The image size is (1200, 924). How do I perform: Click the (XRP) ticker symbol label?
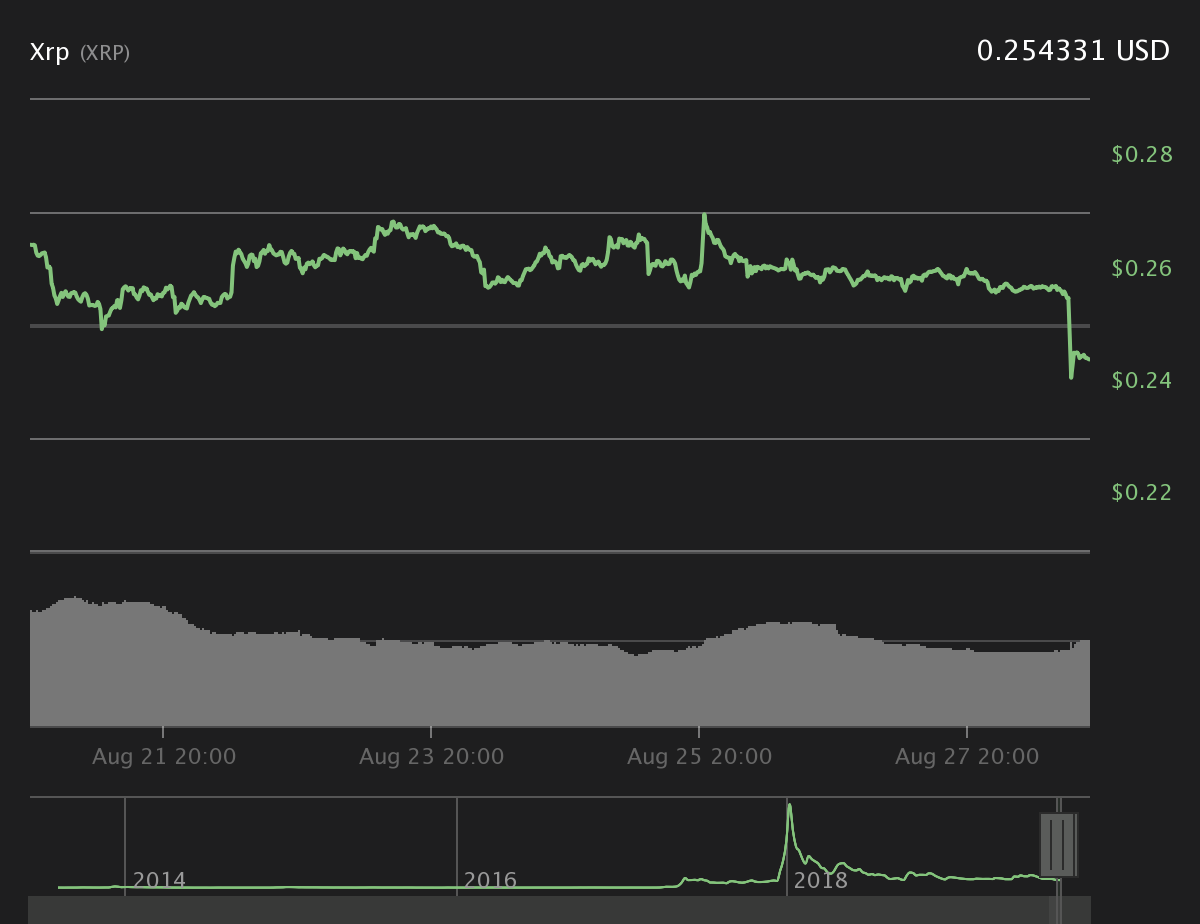click(105, 53)
